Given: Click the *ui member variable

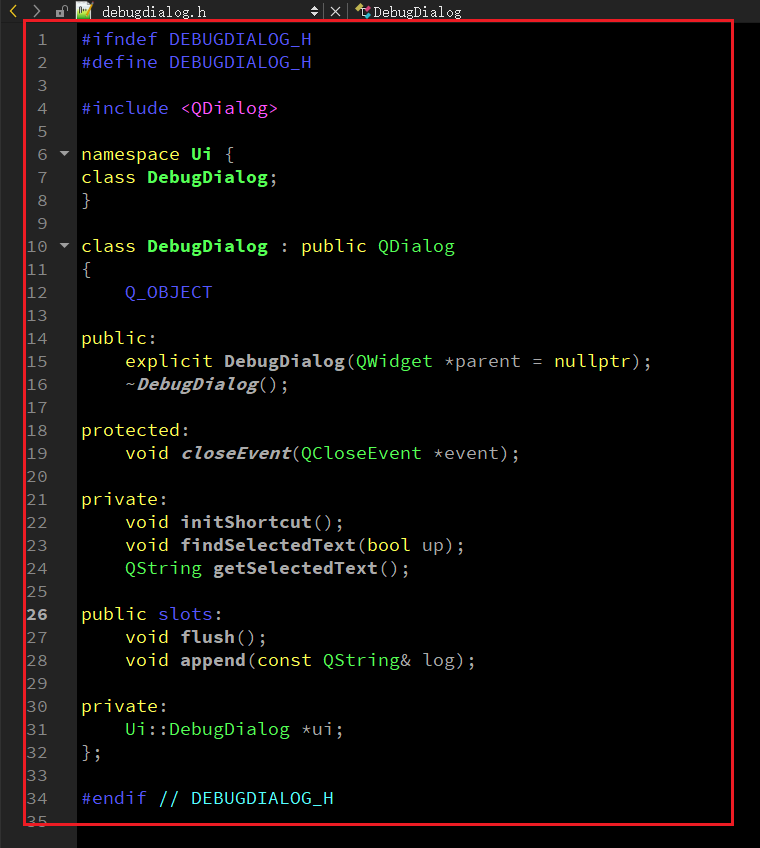Looking at the screenshot, I should point(317,730).
